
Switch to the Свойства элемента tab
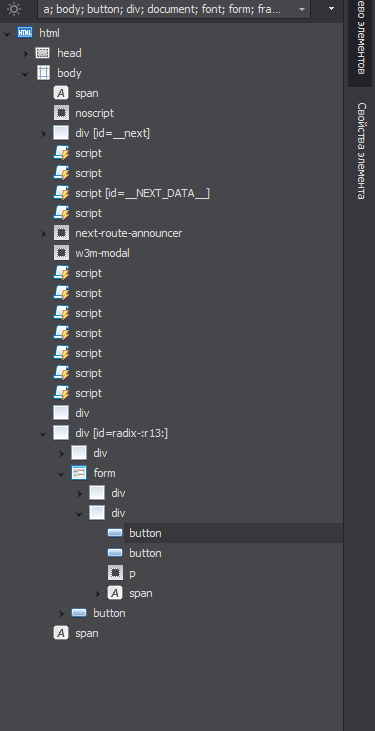click(361, 151)
